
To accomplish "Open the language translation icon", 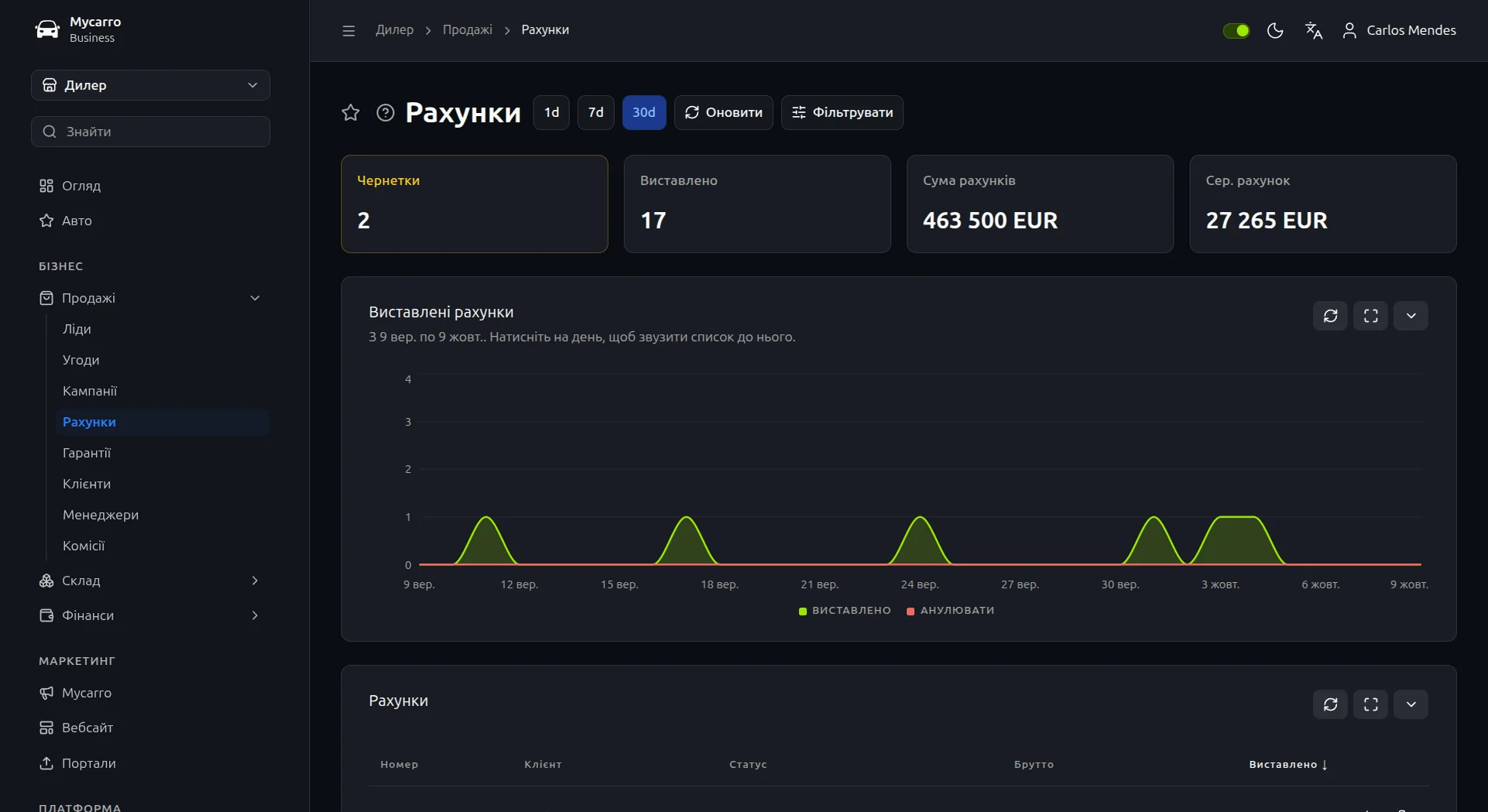I will tap(1314, 30).
